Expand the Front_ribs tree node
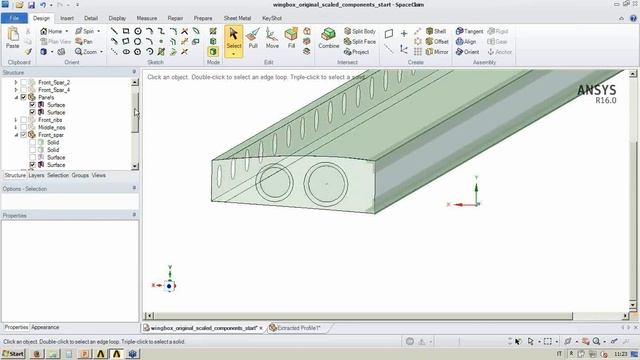 [x=16, y=120]
